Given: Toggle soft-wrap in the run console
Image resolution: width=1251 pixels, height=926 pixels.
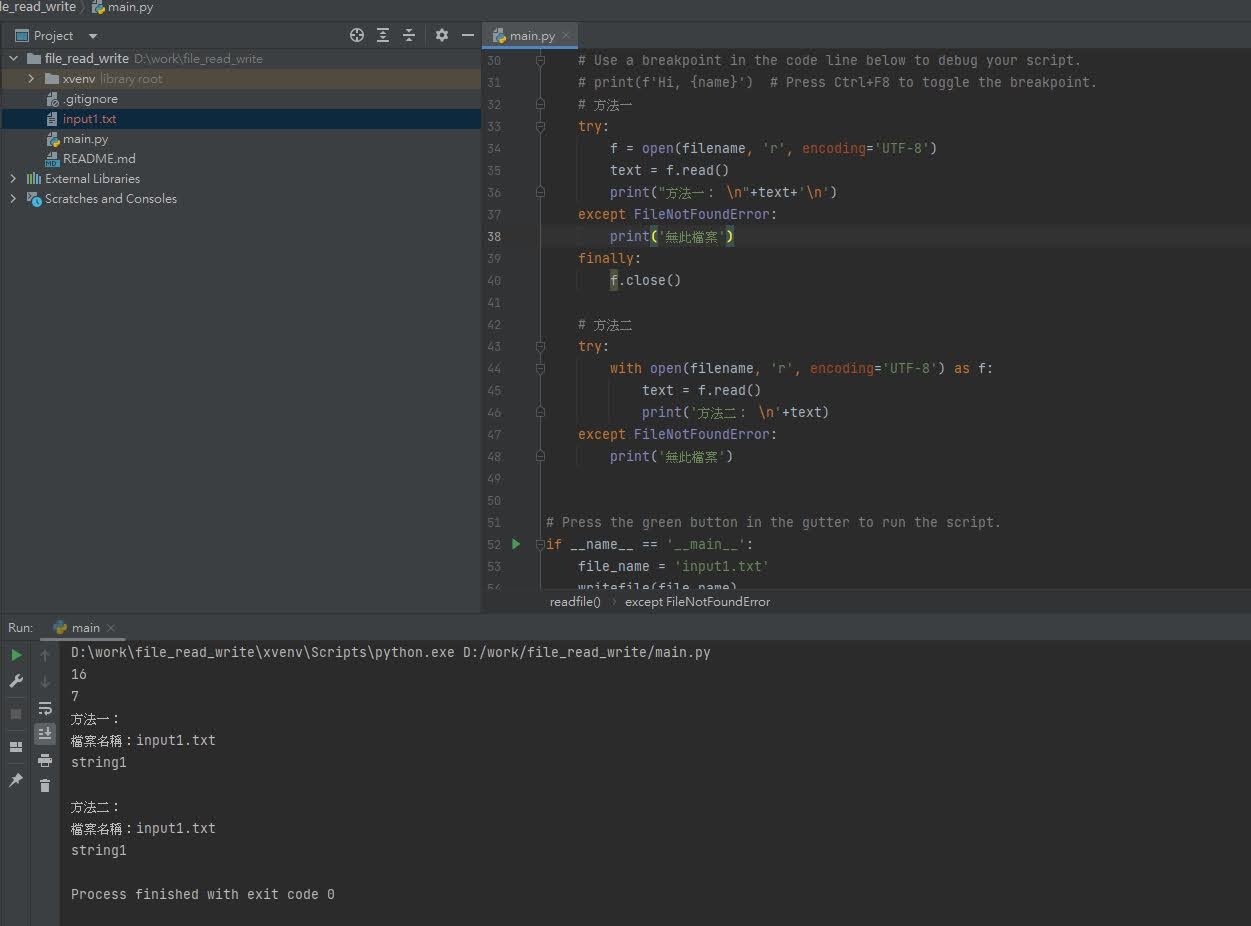Looking at the screenshot, I should tap(45, 708).
